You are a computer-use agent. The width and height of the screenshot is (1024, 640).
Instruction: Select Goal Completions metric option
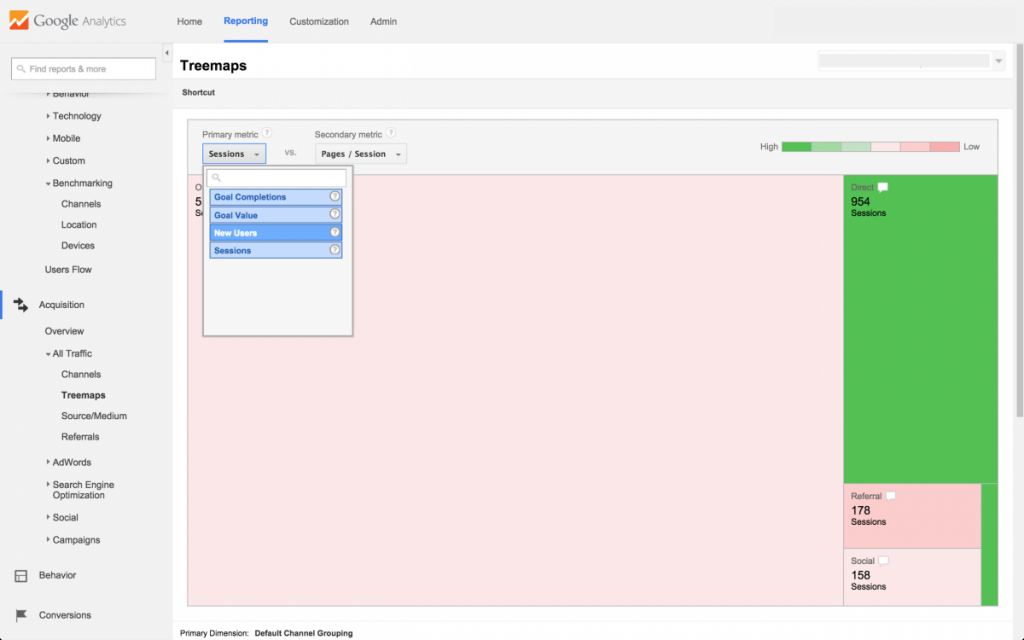[276, 197]
